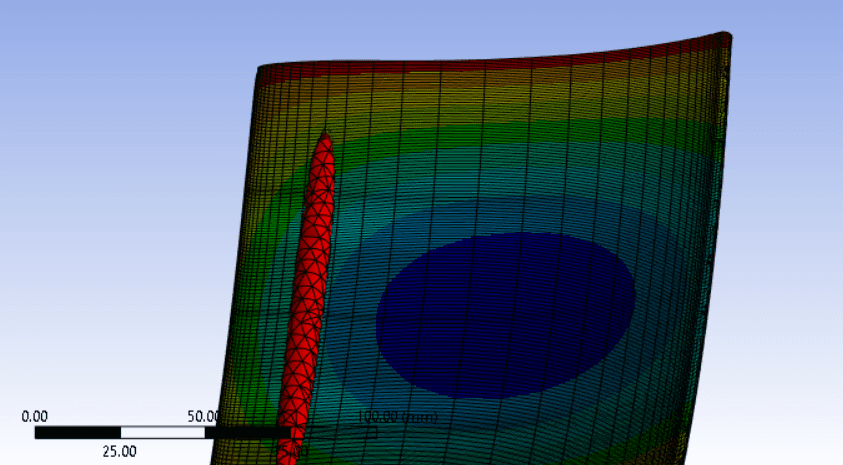Click the "100.00 (mm)" scale label
Viewport: 843px width, 465px height.
(398, 417)
